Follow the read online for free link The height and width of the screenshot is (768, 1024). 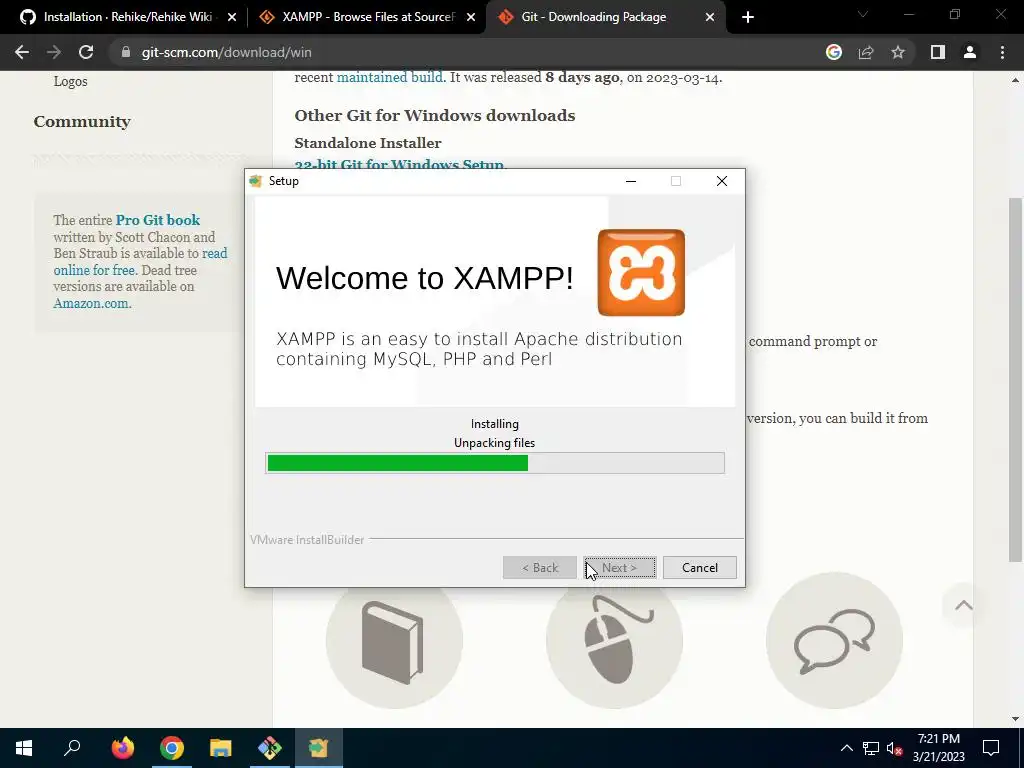140,261
